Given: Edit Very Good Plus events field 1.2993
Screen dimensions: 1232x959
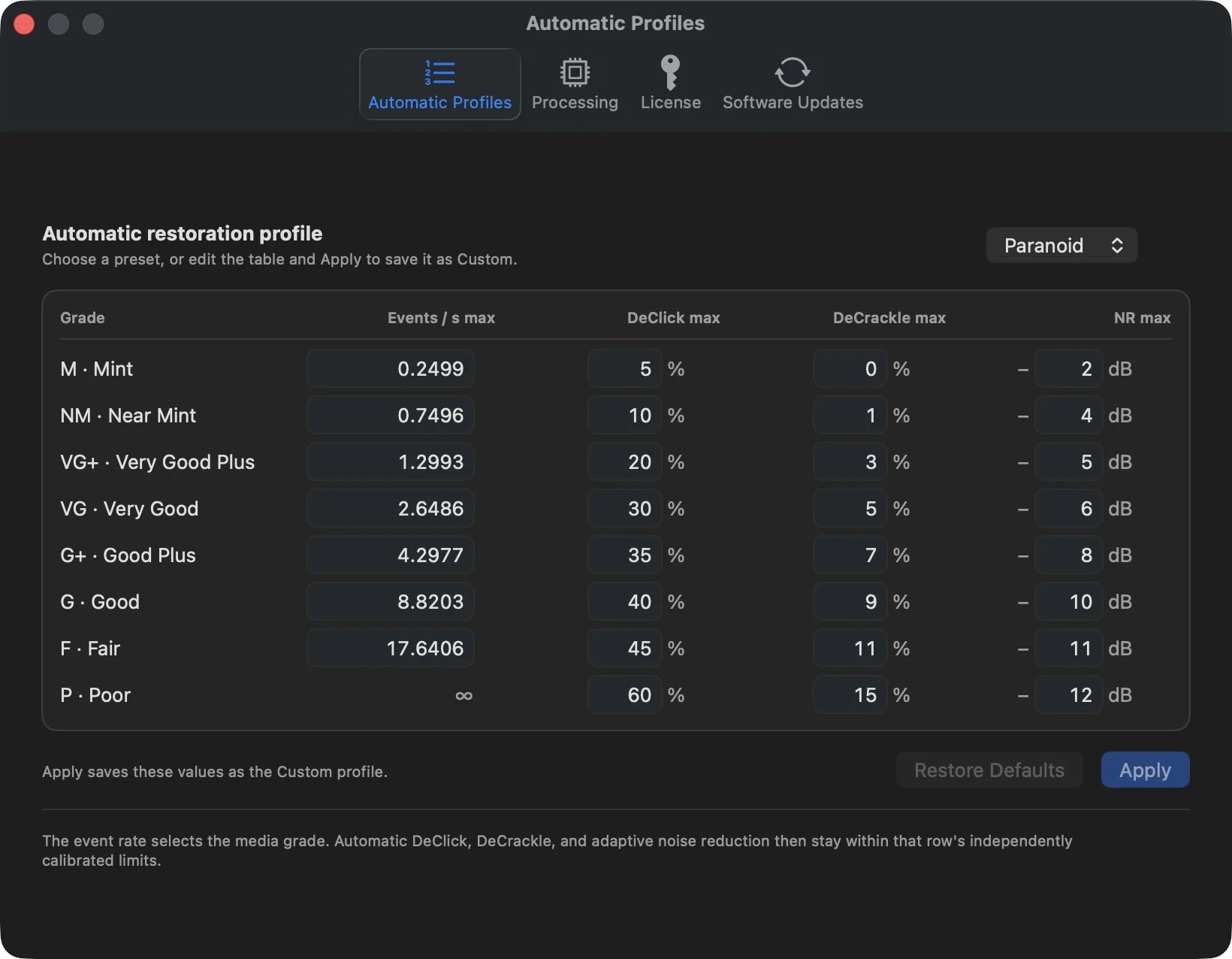Looking at the screenshot, I should click(x=391, y=461).
